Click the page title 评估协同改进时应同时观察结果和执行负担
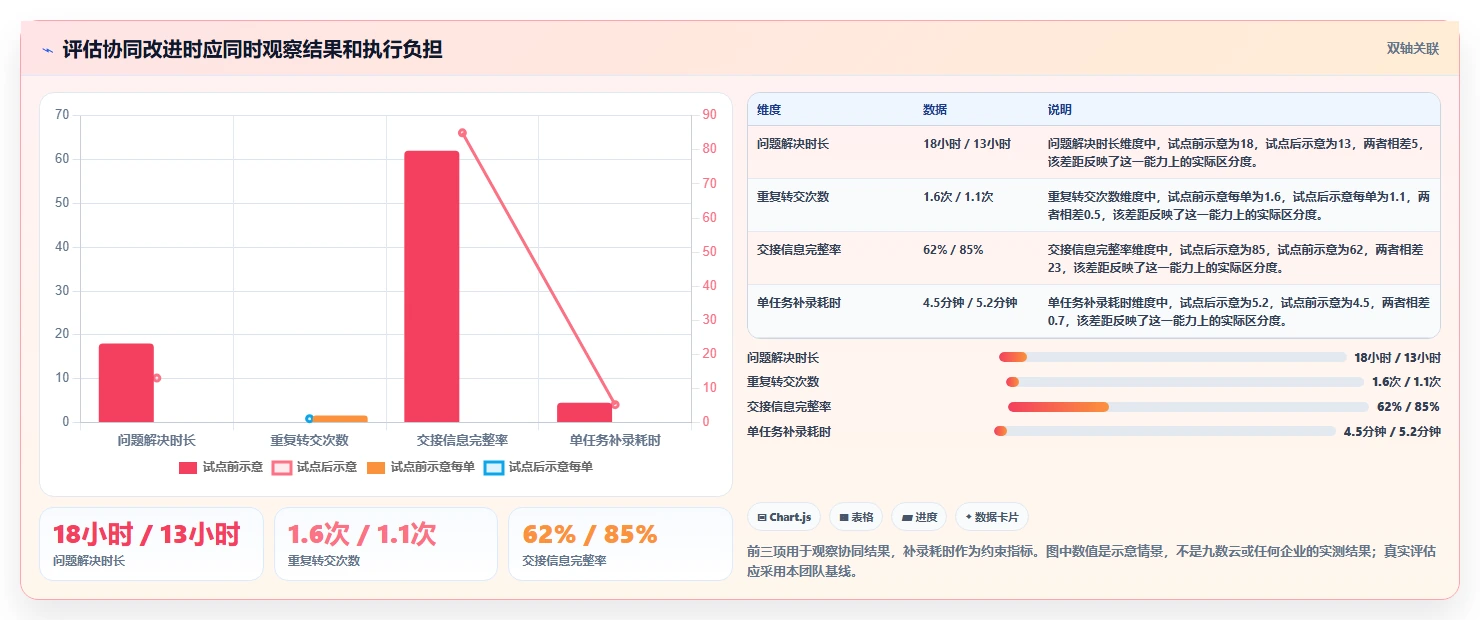 (x=252, y=50)
